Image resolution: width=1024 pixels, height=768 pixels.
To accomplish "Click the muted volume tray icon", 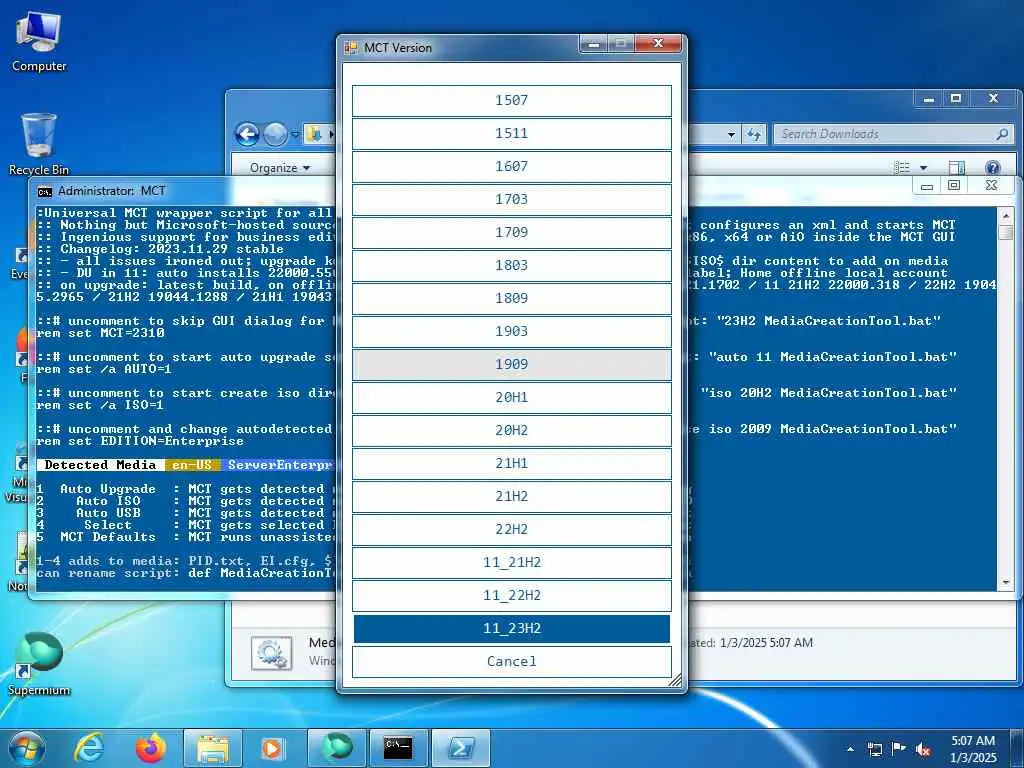I will coord(923,749).
